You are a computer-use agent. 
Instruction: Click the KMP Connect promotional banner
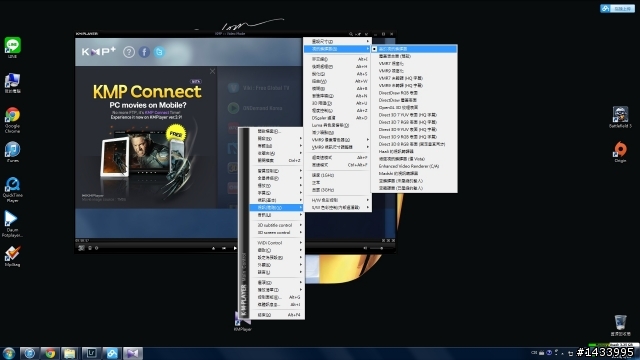coord(146,137)
